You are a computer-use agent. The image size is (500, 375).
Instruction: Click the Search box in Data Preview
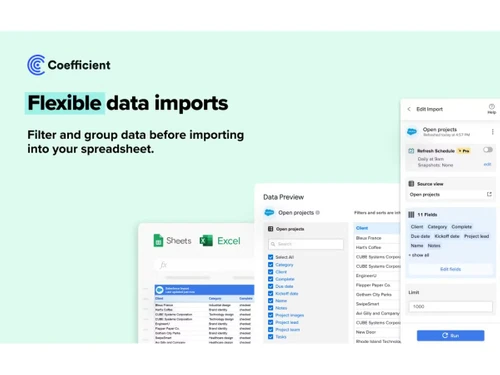pos(306,244)
